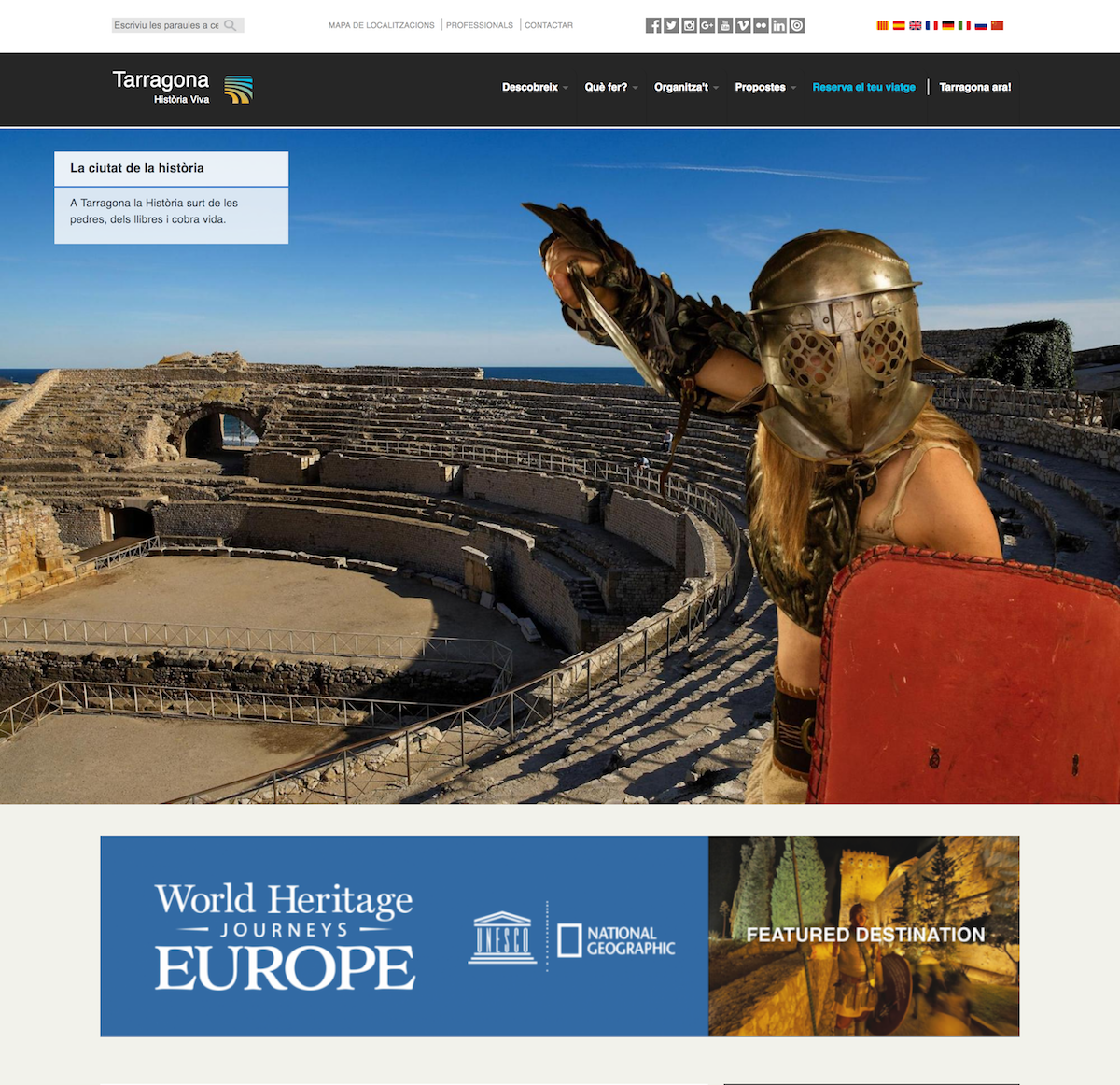The width and height of the screenshot is (1120, 1085).
Task: Open the Organitza't dropdown menu
Action: pyautogui.click(x=685, y=87)
